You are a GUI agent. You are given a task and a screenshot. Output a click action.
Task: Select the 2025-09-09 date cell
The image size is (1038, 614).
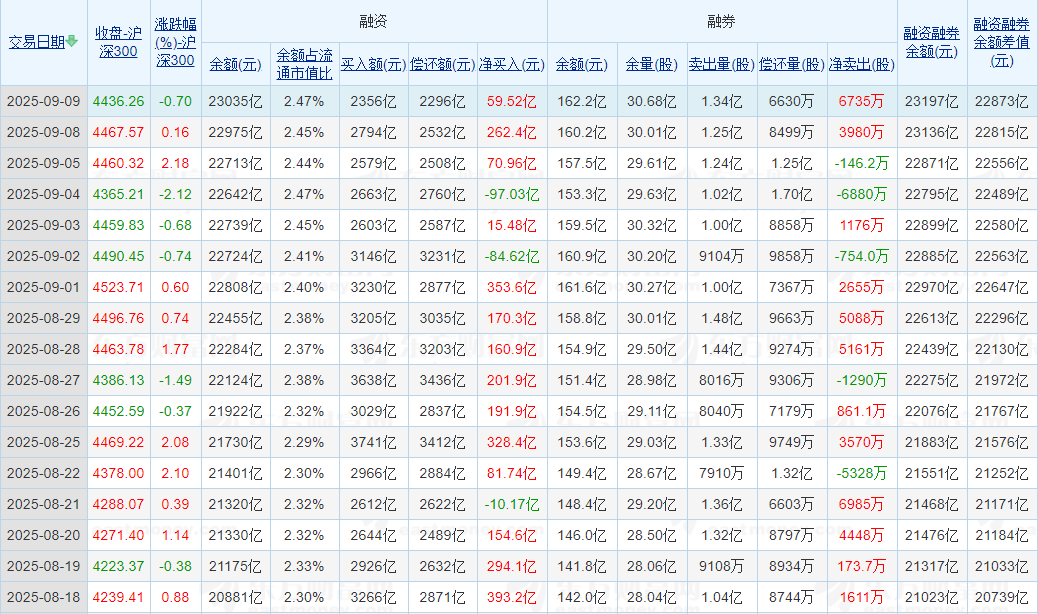pyautogui.click(x=44, y=101)
